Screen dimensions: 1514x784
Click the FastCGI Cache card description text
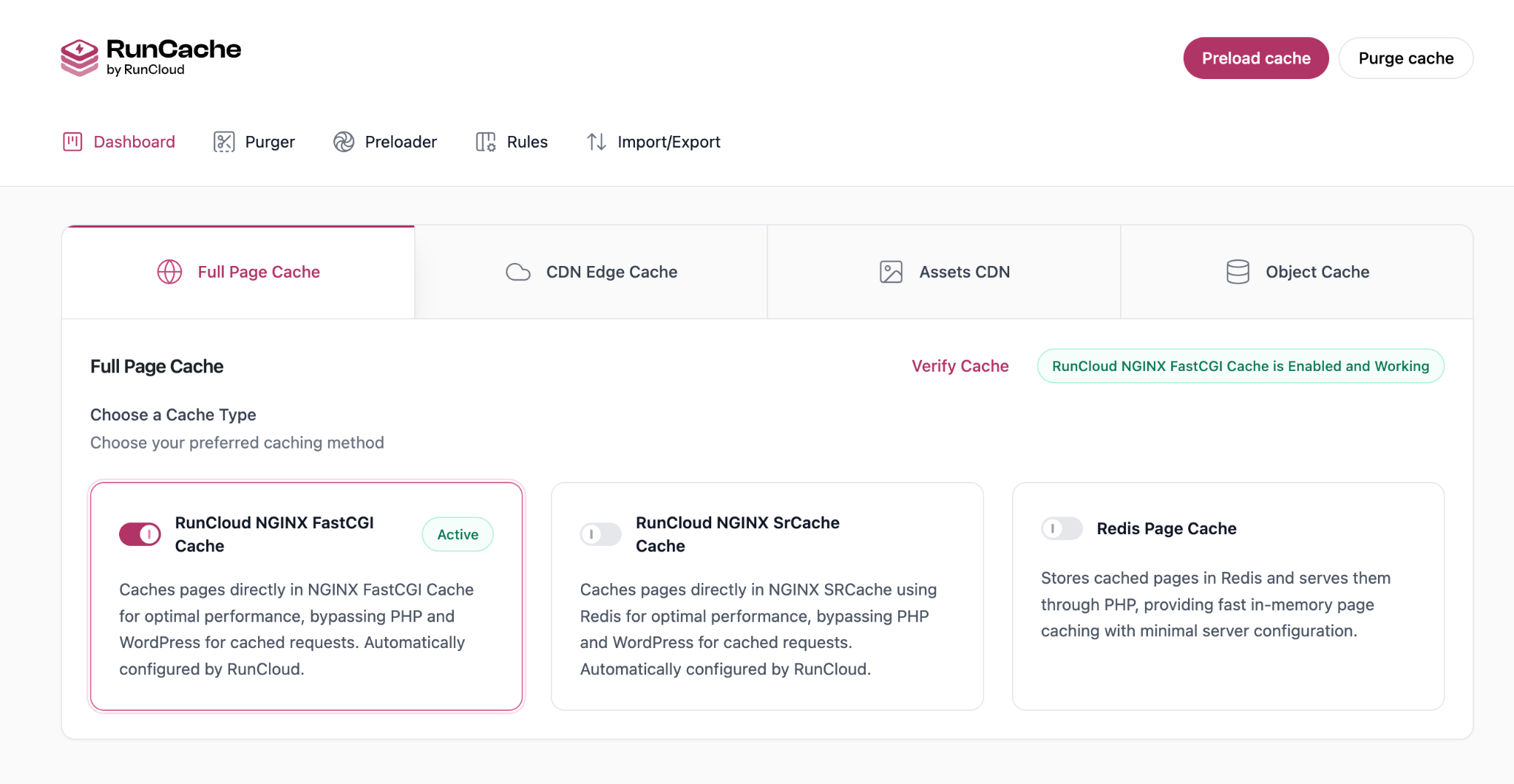(x=296, y=630)
